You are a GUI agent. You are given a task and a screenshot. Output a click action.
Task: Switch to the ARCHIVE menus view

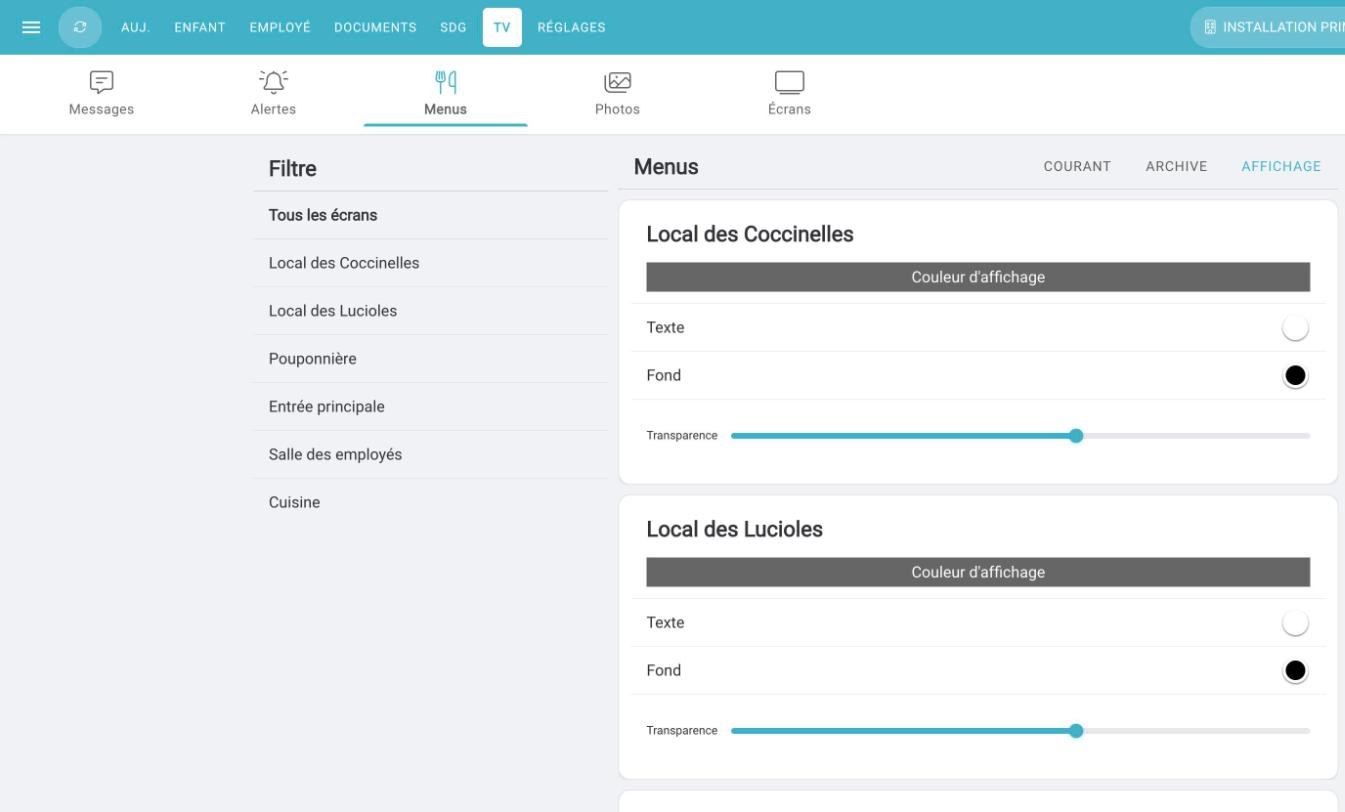click(x=1176, y=167)
